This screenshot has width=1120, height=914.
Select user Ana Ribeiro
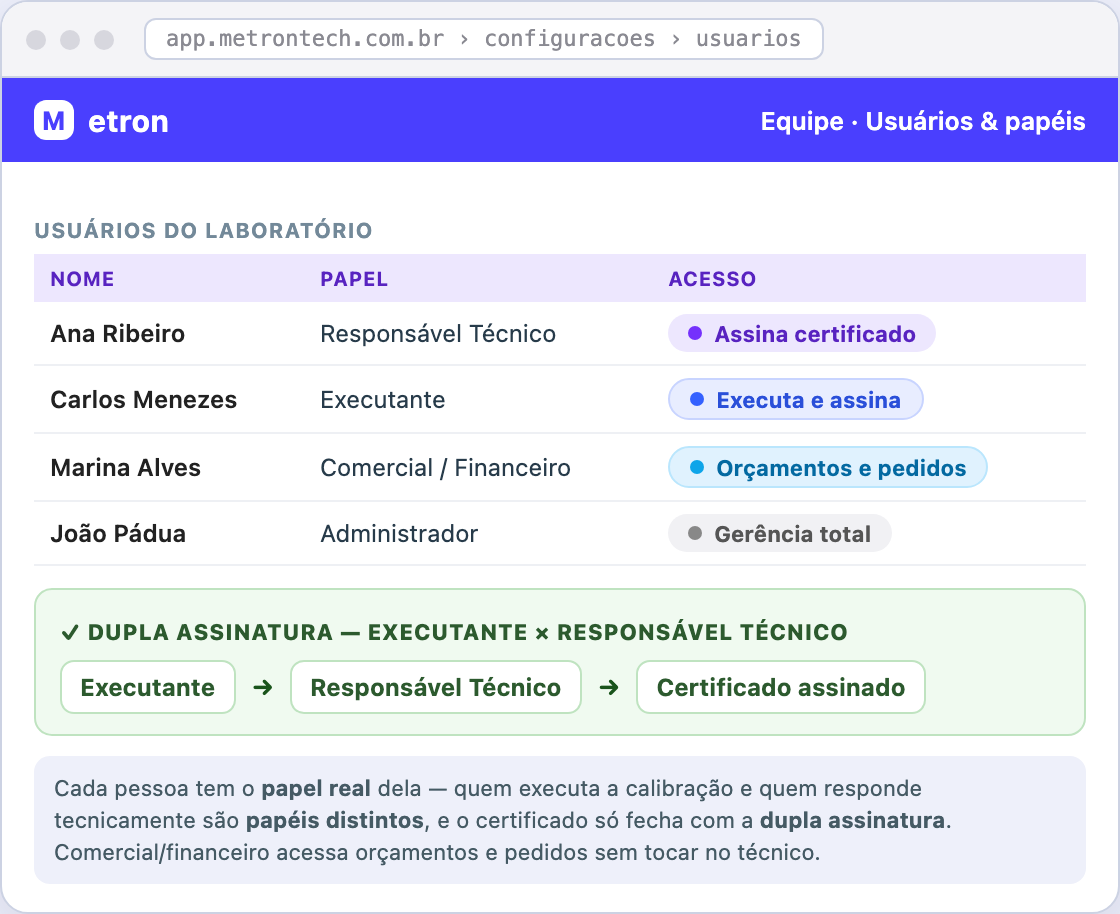pos(118,333)
